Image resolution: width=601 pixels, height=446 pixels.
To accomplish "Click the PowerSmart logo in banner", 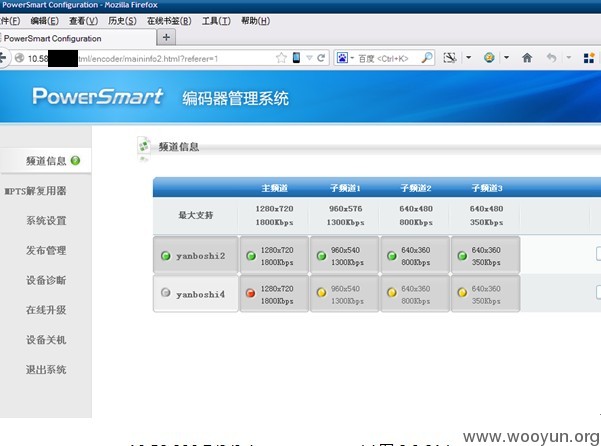I will (x=98, y=96).
